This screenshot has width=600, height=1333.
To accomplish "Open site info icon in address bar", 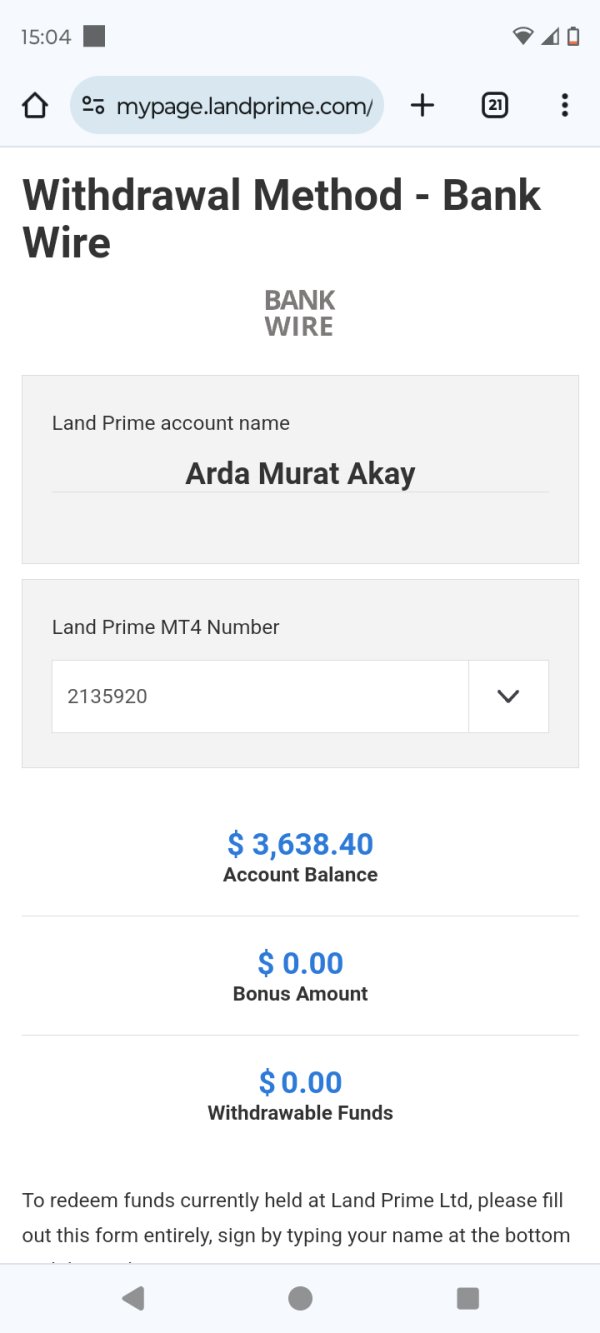I will 94,105.
